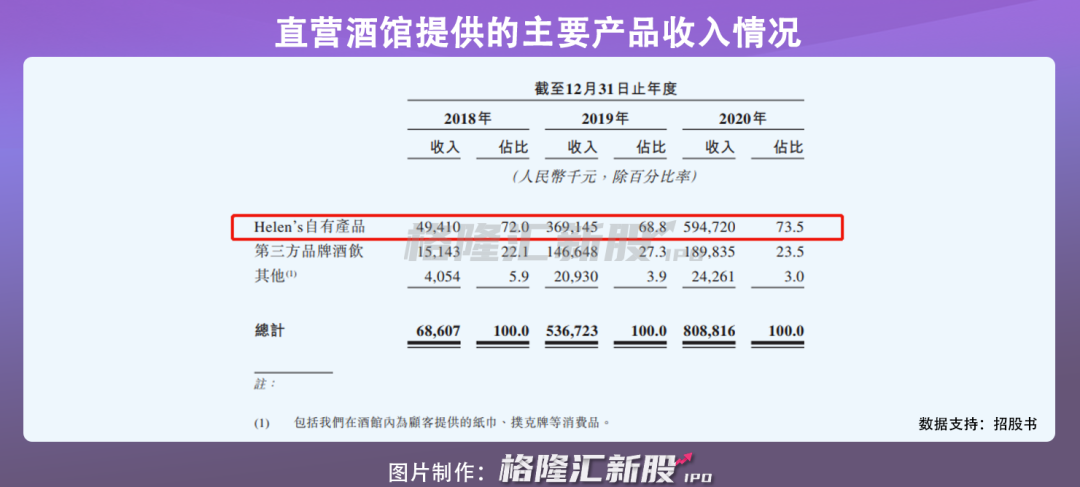Click the total 536,723
1080x487 pixels.
[572, 331]
